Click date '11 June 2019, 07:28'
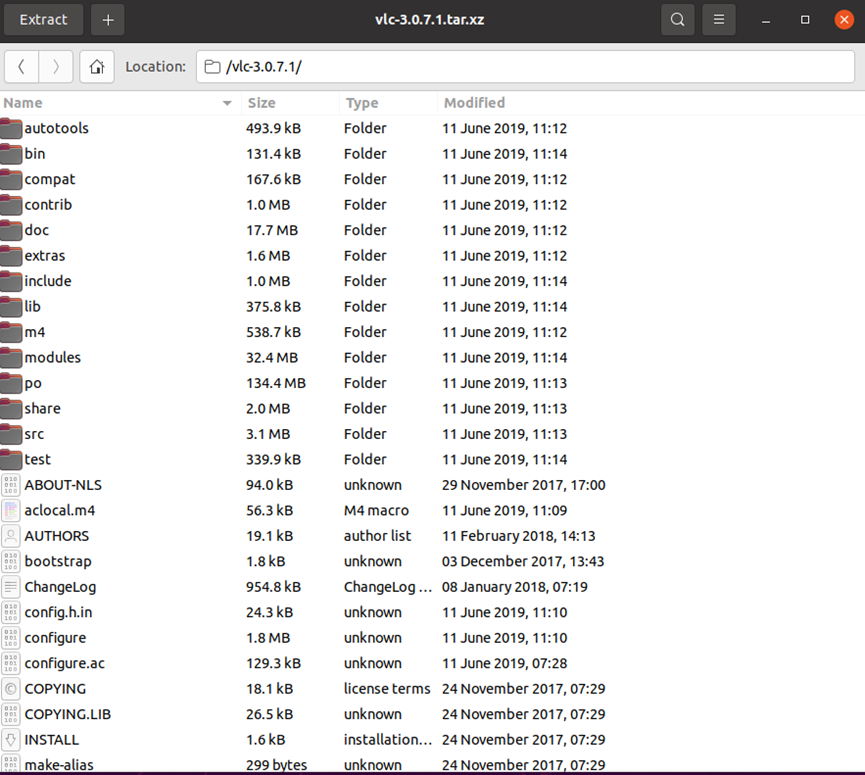Screen dimensions: 865x775 [504, 664]
